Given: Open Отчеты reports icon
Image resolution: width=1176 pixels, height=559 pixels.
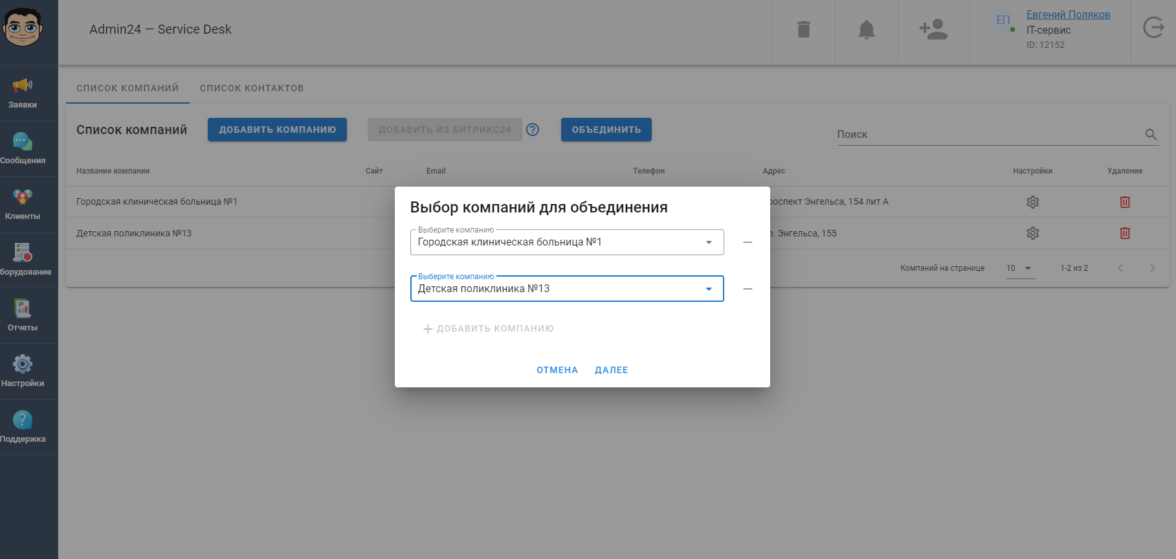Looking at the screenshot, I should [22, 314].
